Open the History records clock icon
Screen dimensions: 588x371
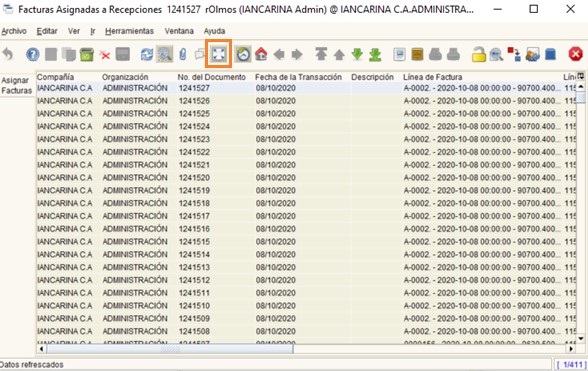(243, 55)
